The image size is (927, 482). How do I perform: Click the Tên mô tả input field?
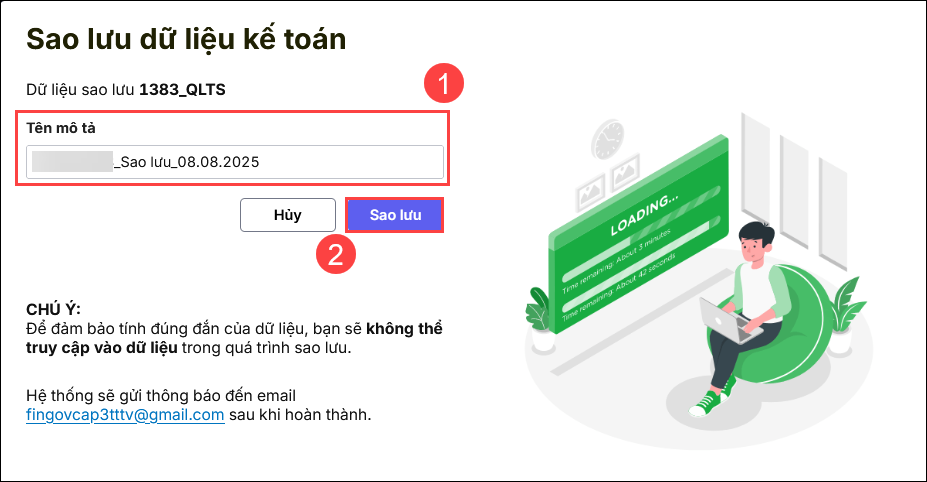click(235, 161)
